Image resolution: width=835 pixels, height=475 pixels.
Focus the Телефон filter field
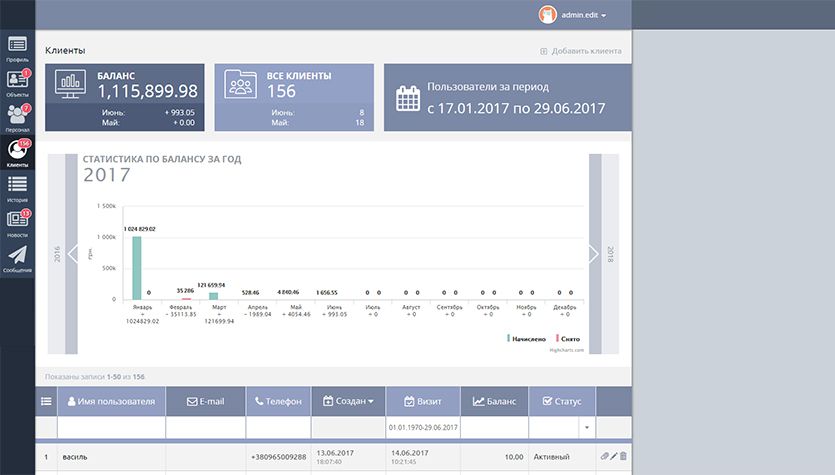(x=279, y=428)
